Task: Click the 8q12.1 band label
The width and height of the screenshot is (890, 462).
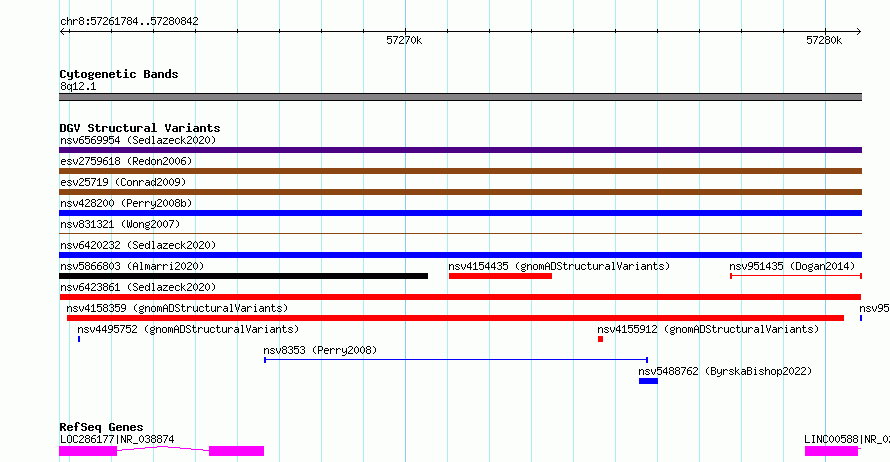Action: (x=78, y=86)
